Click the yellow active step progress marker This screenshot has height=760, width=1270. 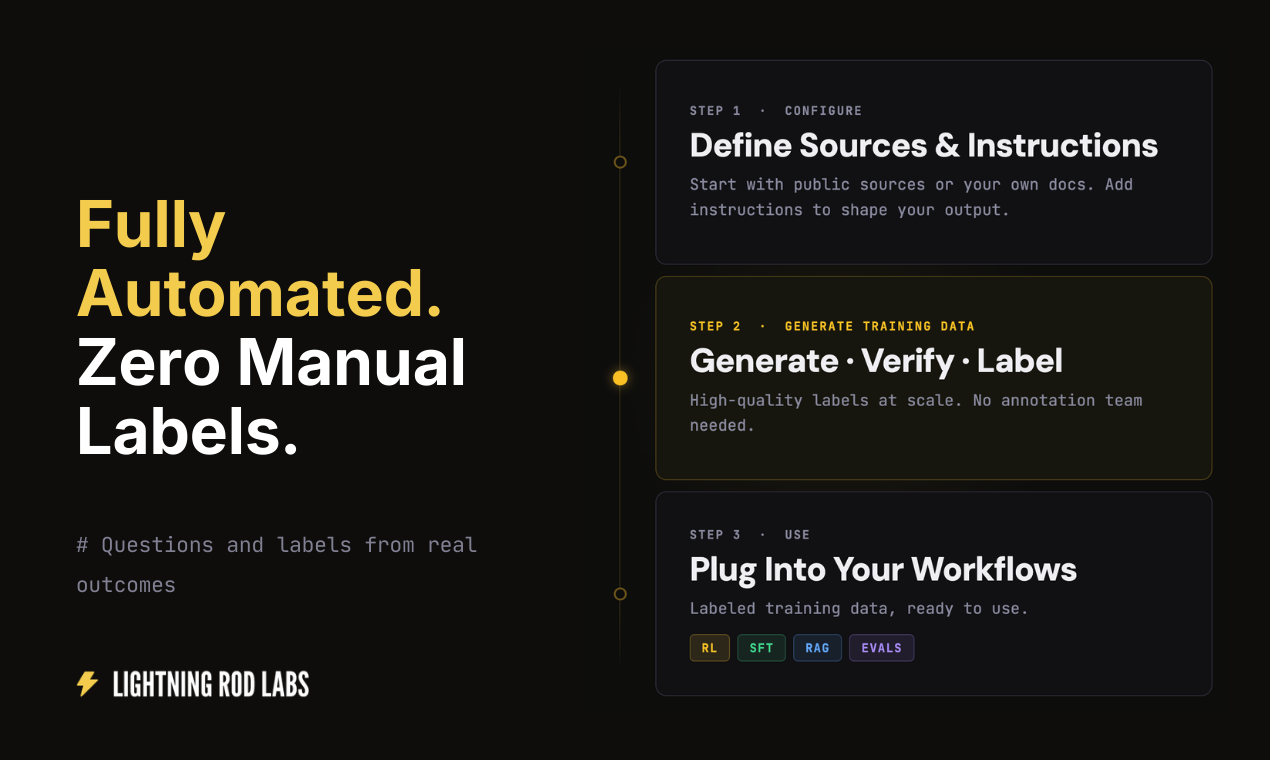(x=620, y=377)
